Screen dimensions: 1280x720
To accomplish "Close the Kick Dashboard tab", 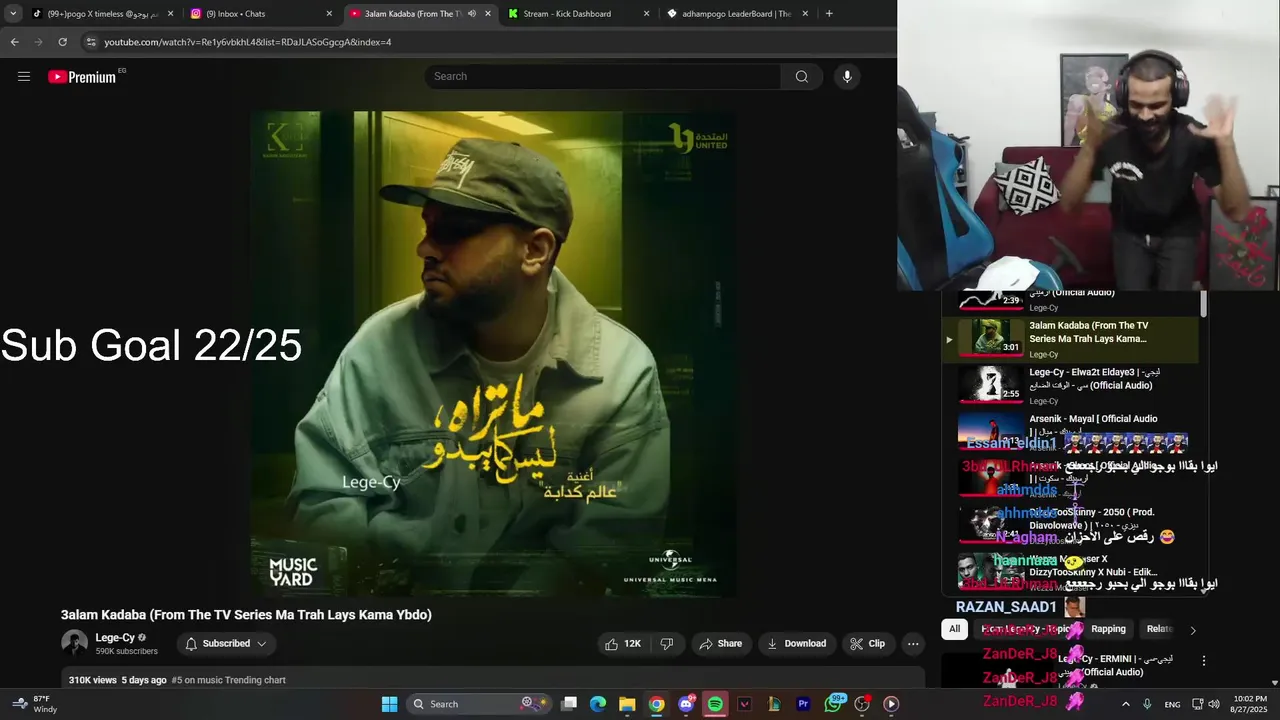I will pyautogui.click(x=646, y=14).
